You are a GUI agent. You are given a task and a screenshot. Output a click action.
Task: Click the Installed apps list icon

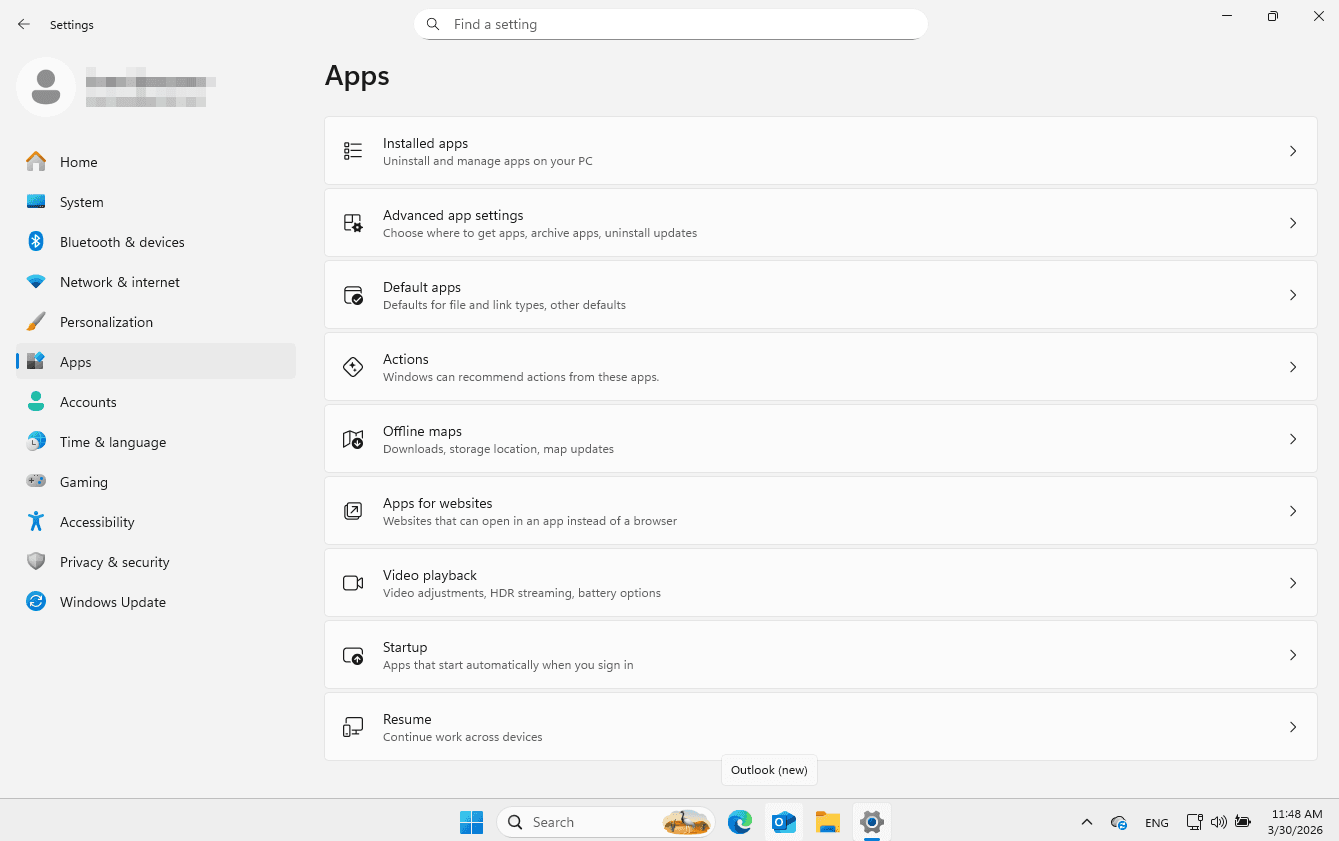tap(353, 151)
